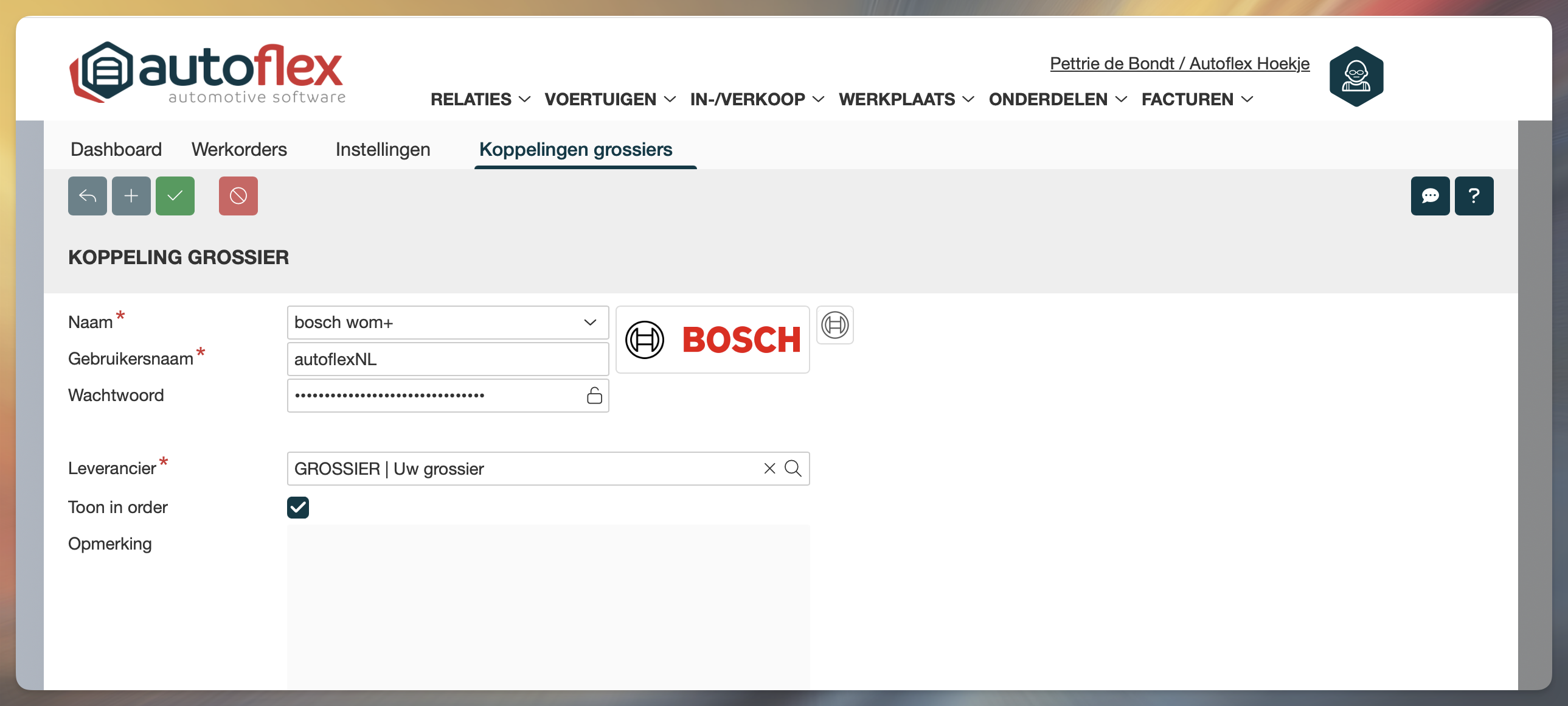
Task: Open the chat bubble feedback icon
Action: [1429, 195]
